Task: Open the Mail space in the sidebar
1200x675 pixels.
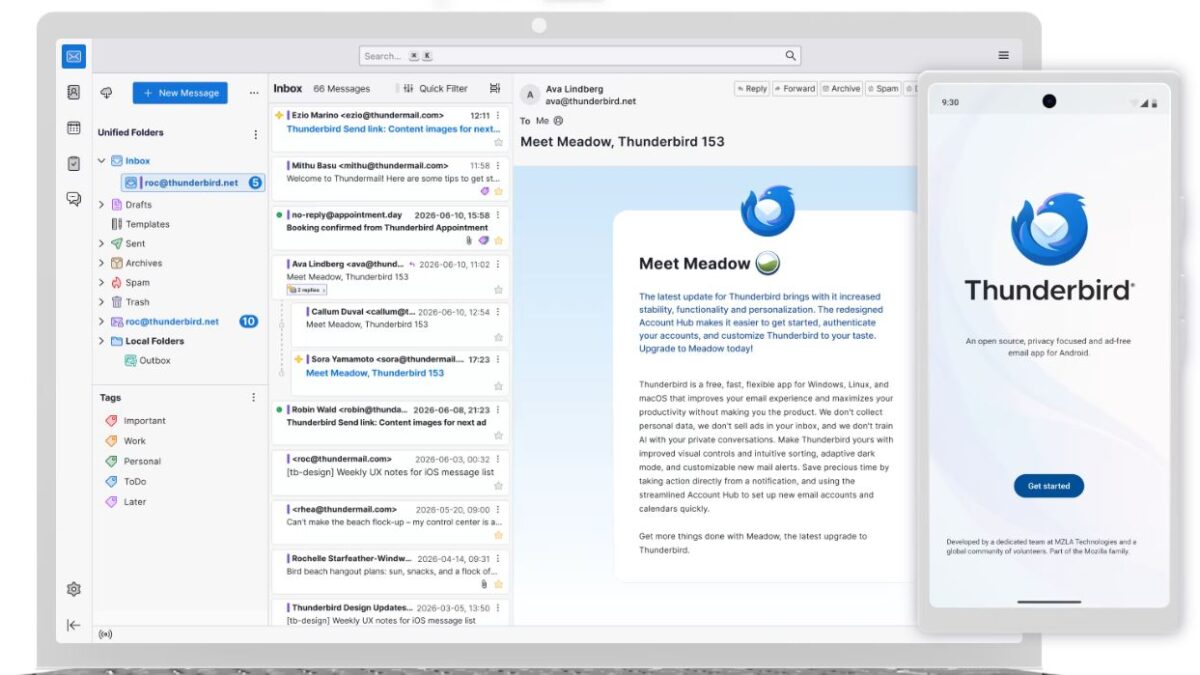Action: point(73,57)
